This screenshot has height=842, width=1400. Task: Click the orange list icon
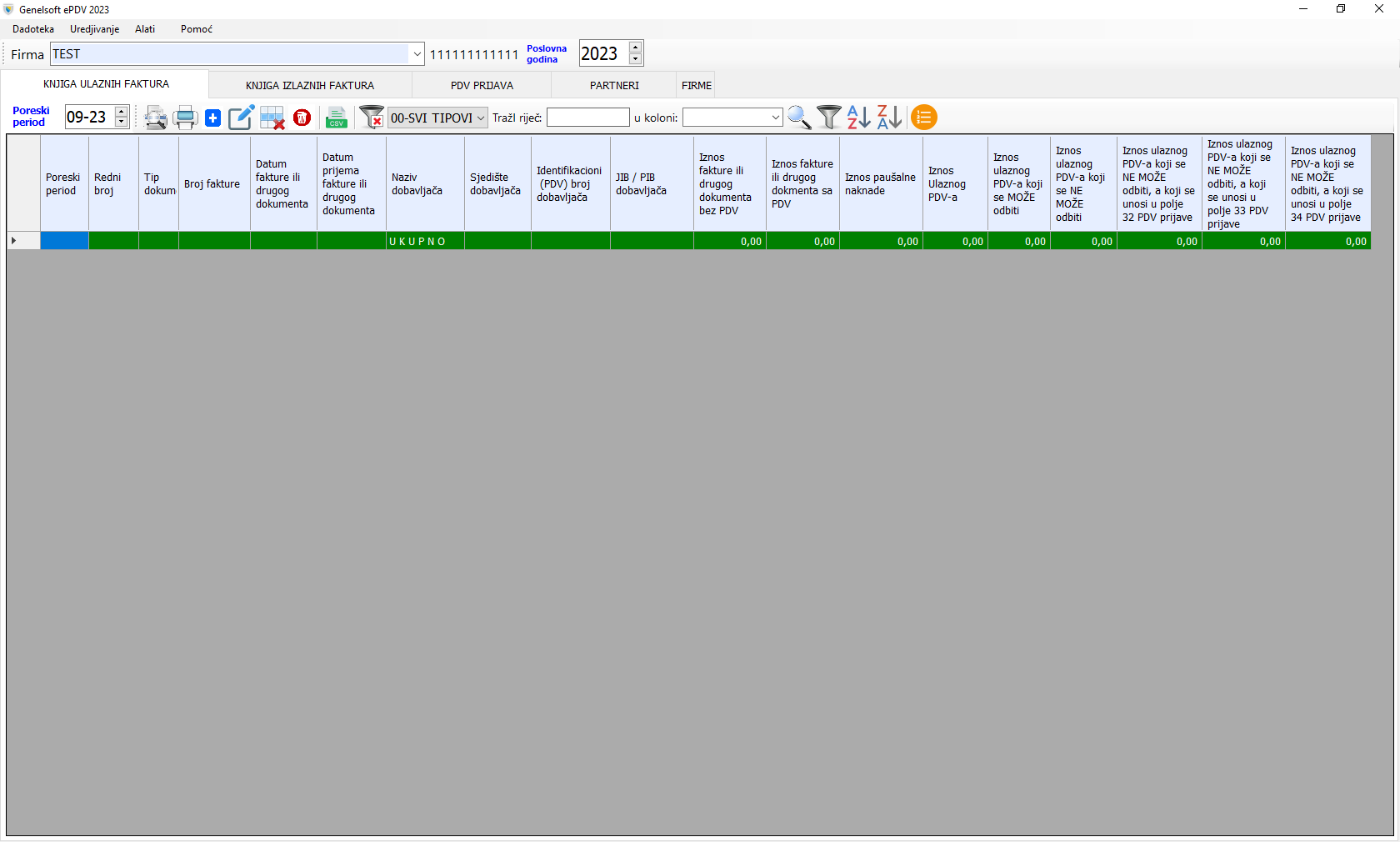(923, 118)
